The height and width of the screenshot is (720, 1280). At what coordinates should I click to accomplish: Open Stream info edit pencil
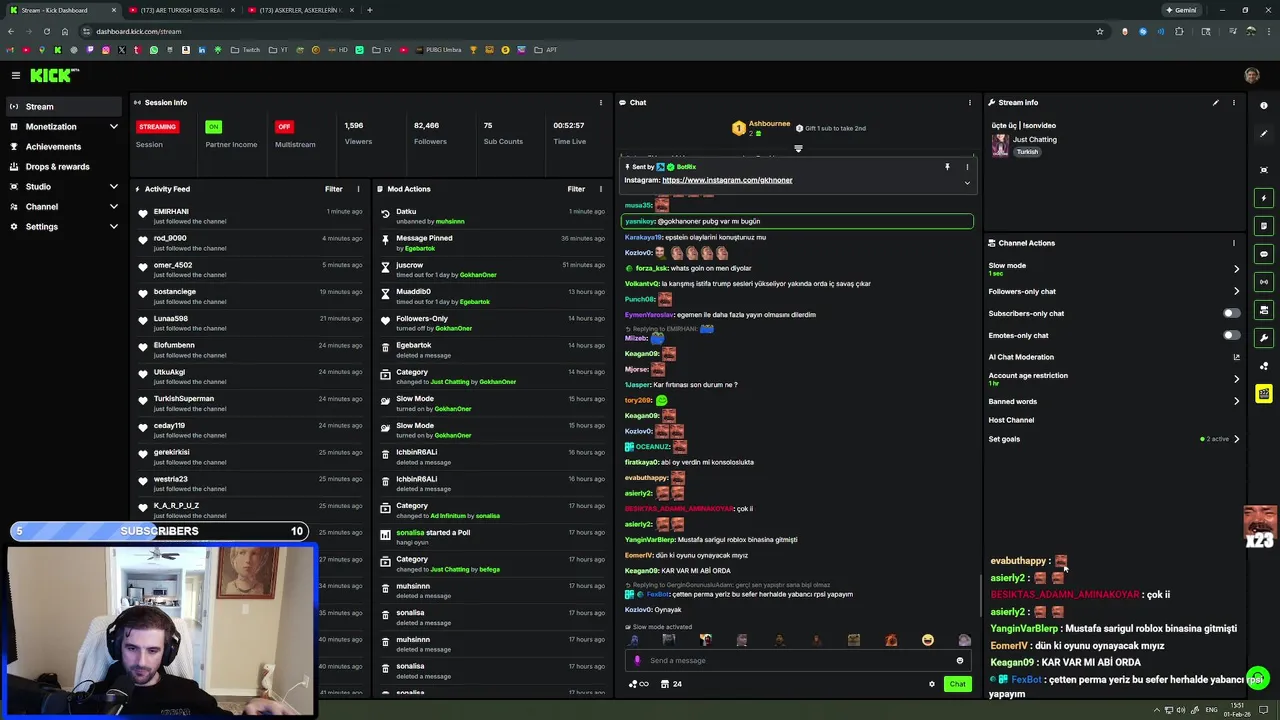pyautogui.click(x=1215, y=102)
